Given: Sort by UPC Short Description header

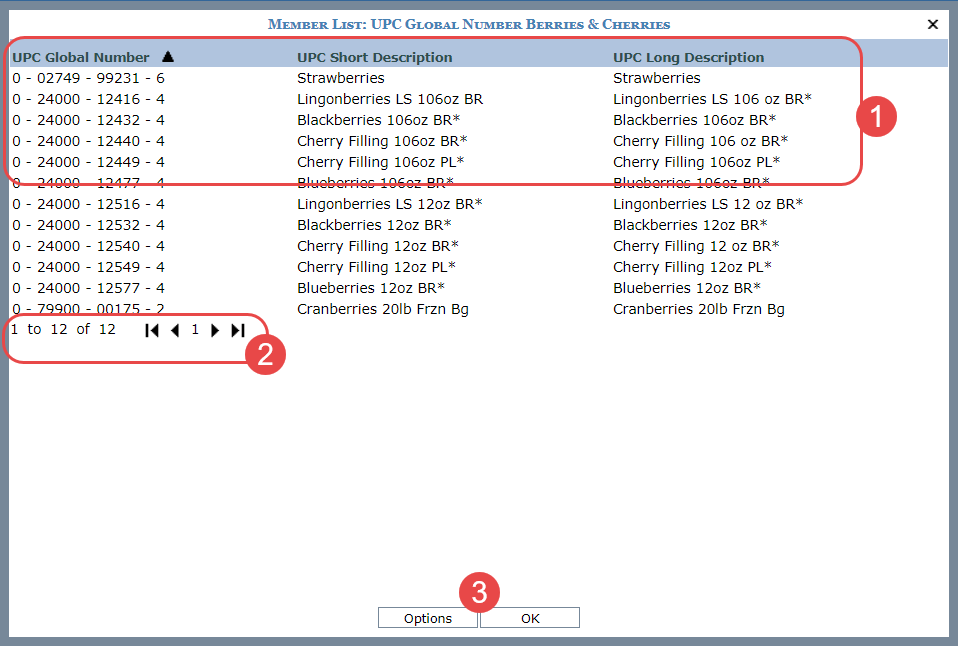Looking at the screenshot, I should pyautogui.click(x=374, y=57).
